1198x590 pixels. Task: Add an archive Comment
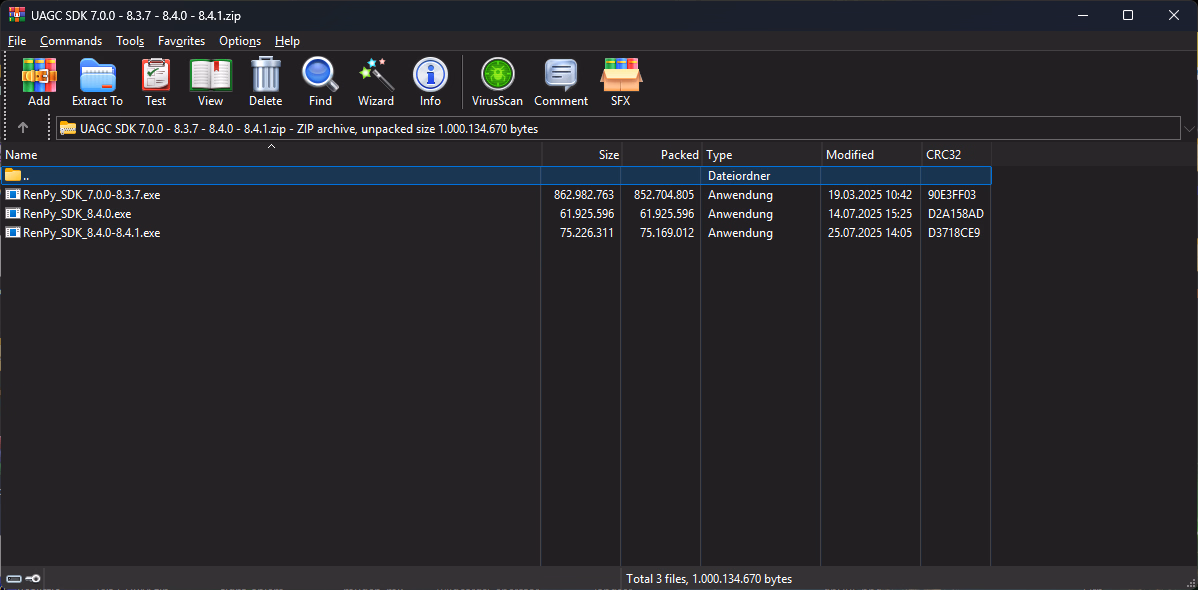click(561, 81)
